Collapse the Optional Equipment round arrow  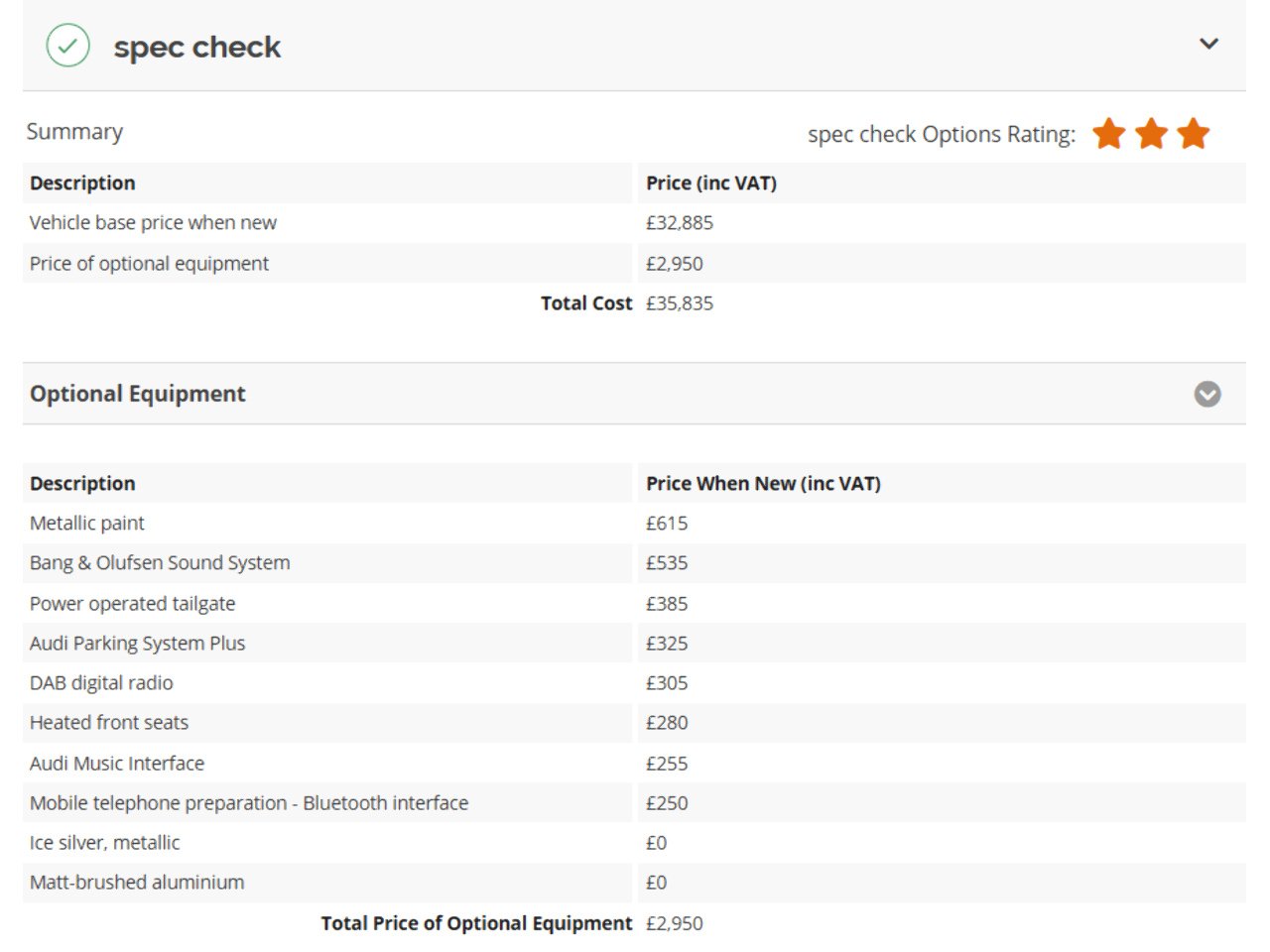pos(1207,394)
